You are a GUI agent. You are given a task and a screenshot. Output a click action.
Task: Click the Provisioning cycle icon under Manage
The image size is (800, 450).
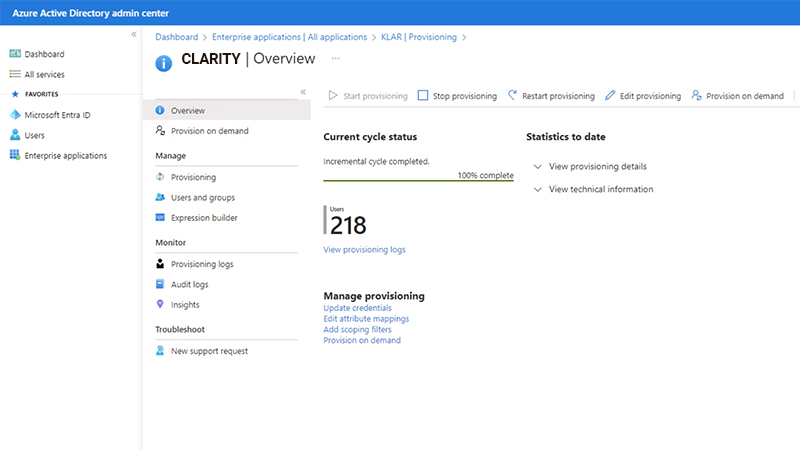(x=160, y=177)
